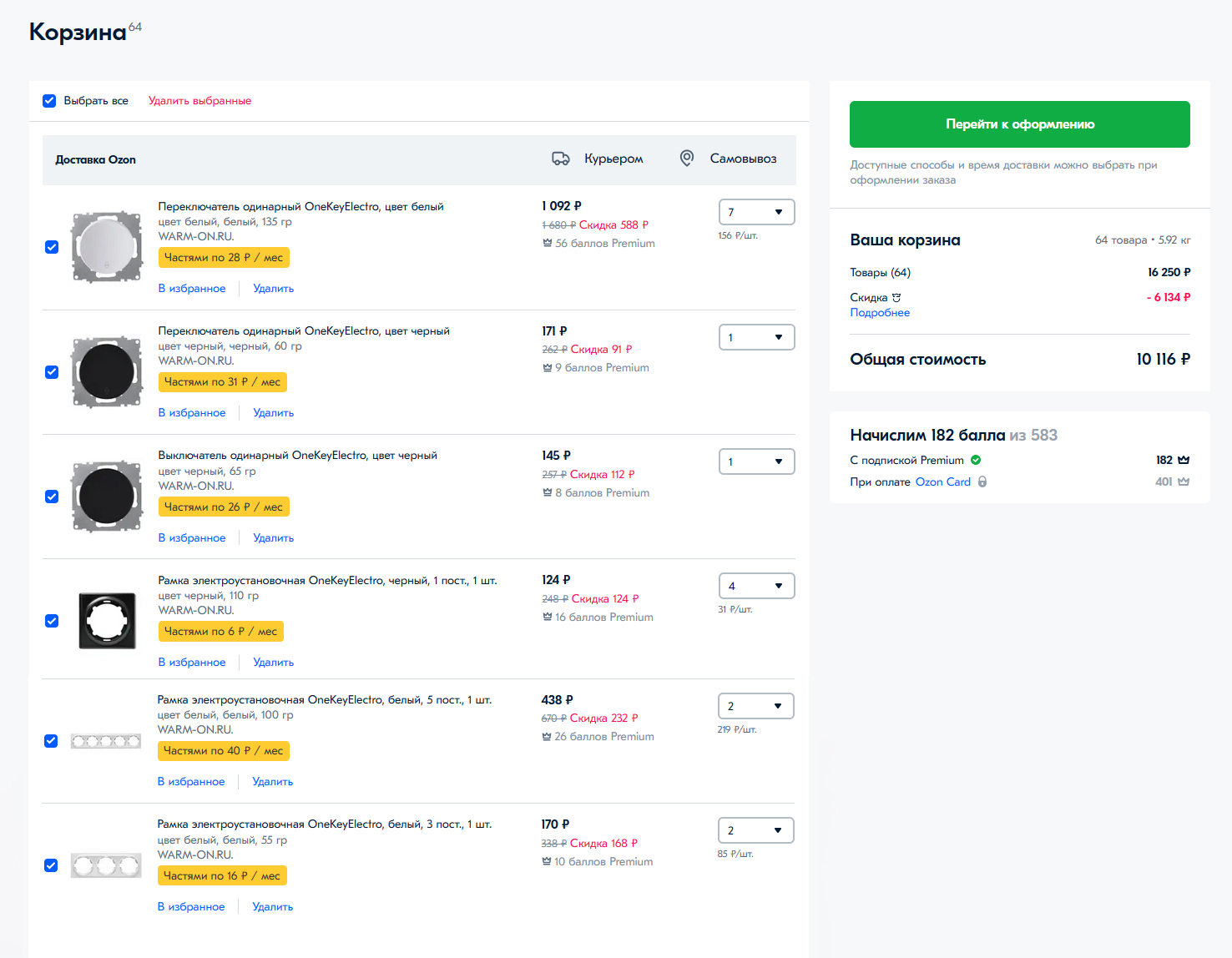Uncheck the white 5-post frame checkbox
This screenshot has height=958, width=1232.
coord(51,741)
